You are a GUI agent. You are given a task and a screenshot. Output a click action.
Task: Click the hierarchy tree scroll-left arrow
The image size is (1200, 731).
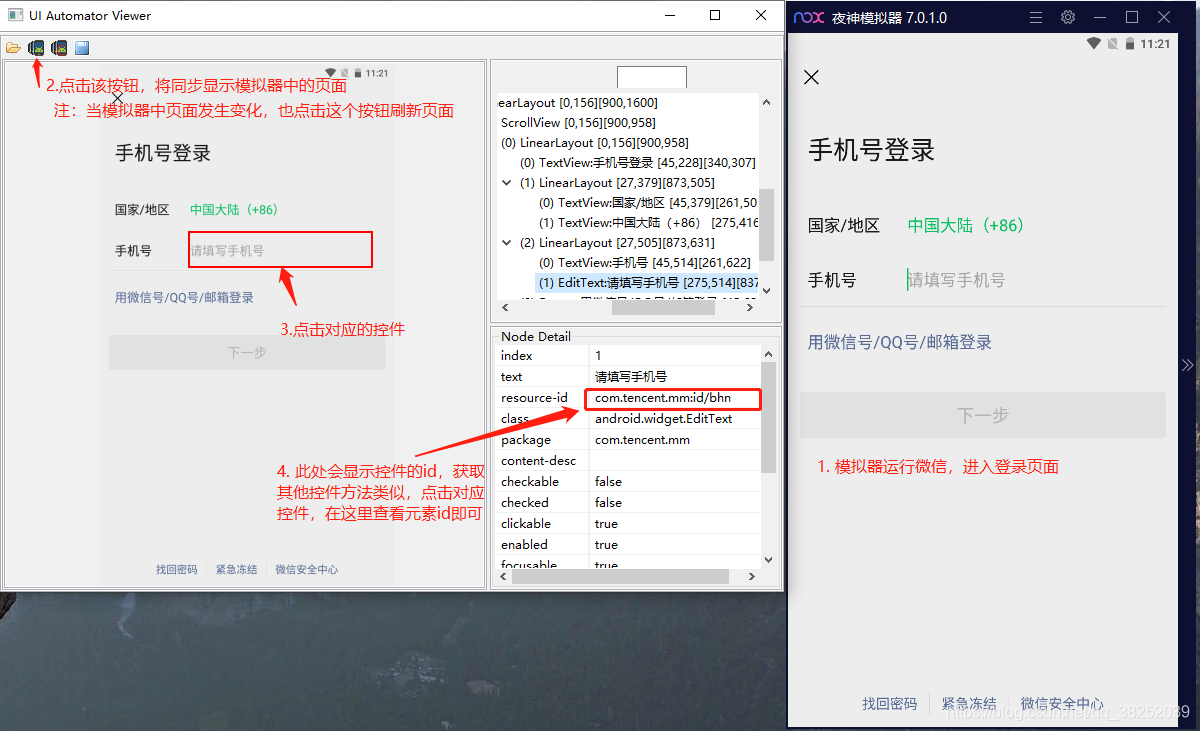click(x=503, y=306)
